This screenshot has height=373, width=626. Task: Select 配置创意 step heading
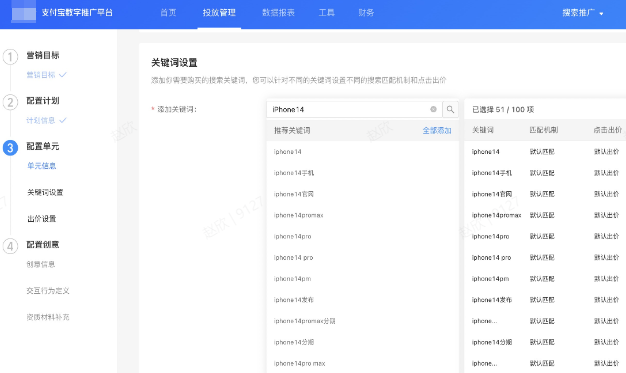[43, 245]
